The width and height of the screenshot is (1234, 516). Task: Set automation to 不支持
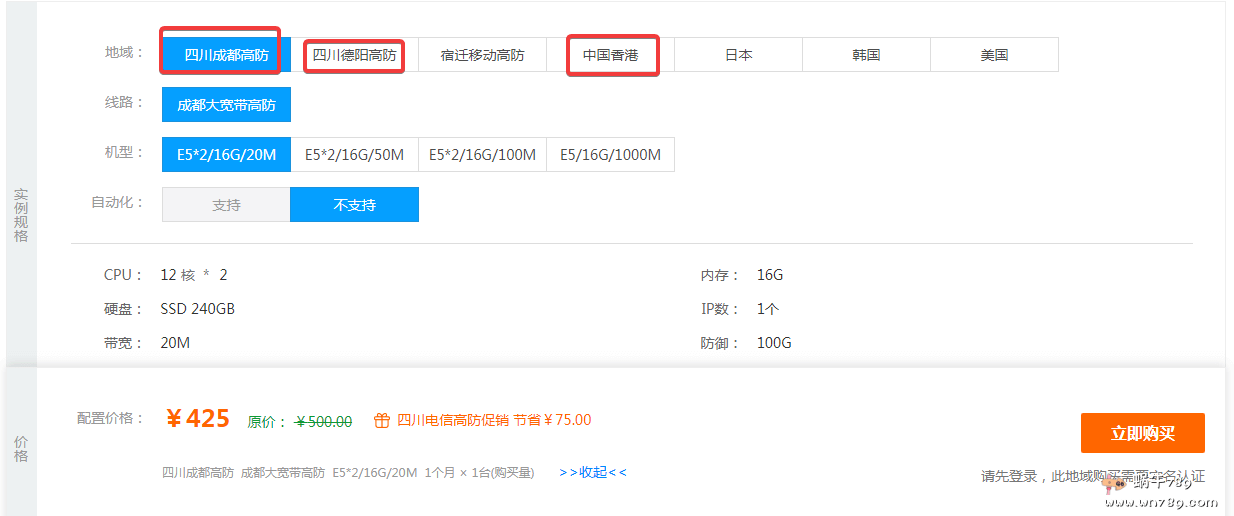(x=354, y=205)
